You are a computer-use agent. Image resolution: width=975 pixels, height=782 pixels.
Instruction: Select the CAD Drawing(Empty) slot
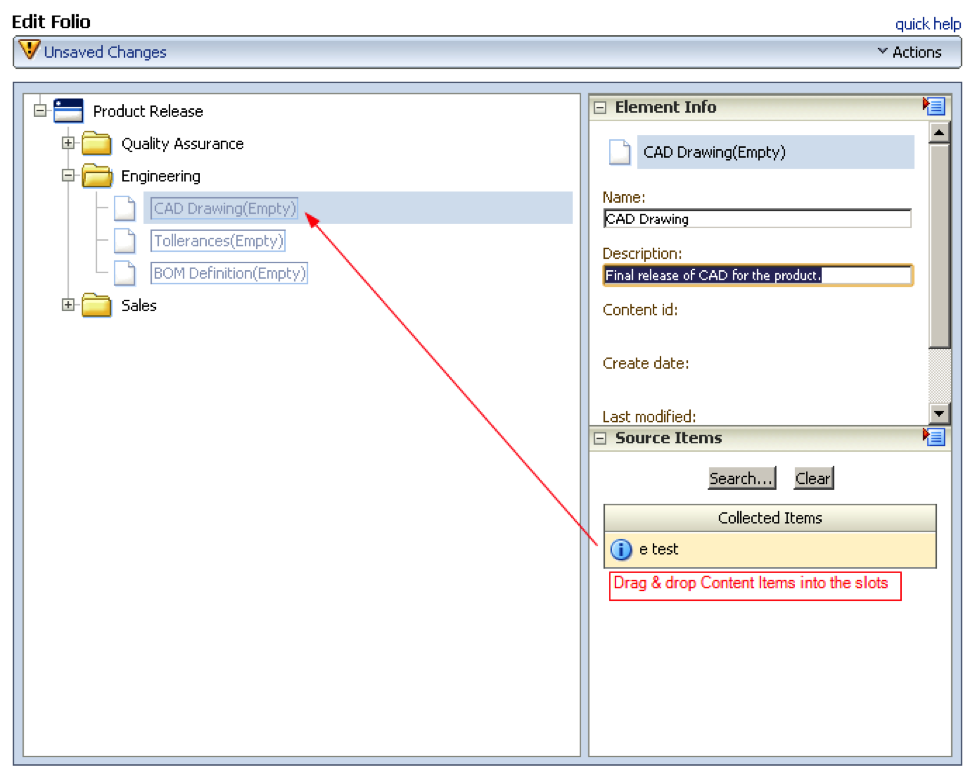pos(224,208)
